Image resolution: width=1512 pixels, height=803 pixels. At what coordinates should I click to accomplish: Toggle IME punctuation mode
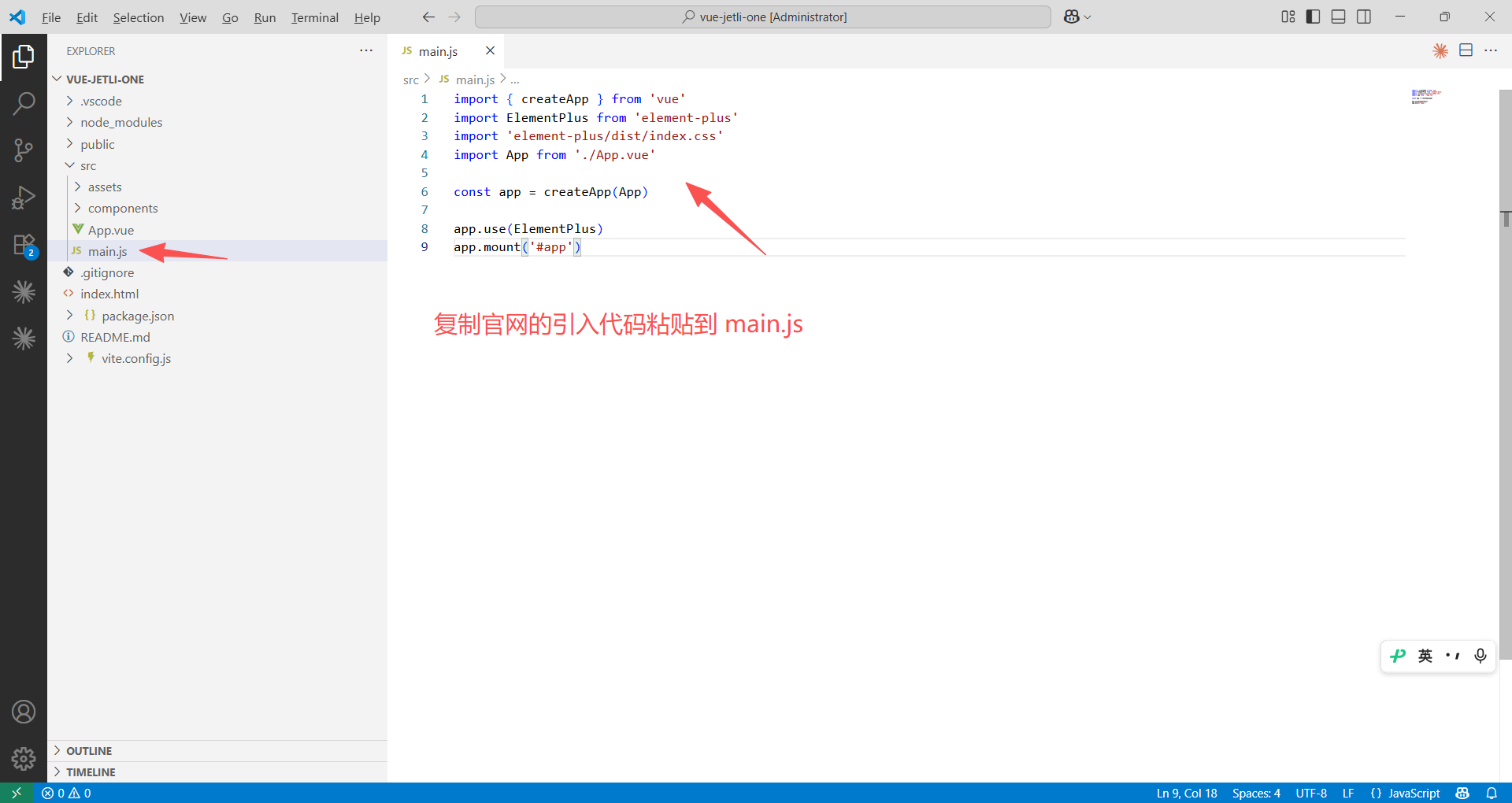tap(1453, 656)
